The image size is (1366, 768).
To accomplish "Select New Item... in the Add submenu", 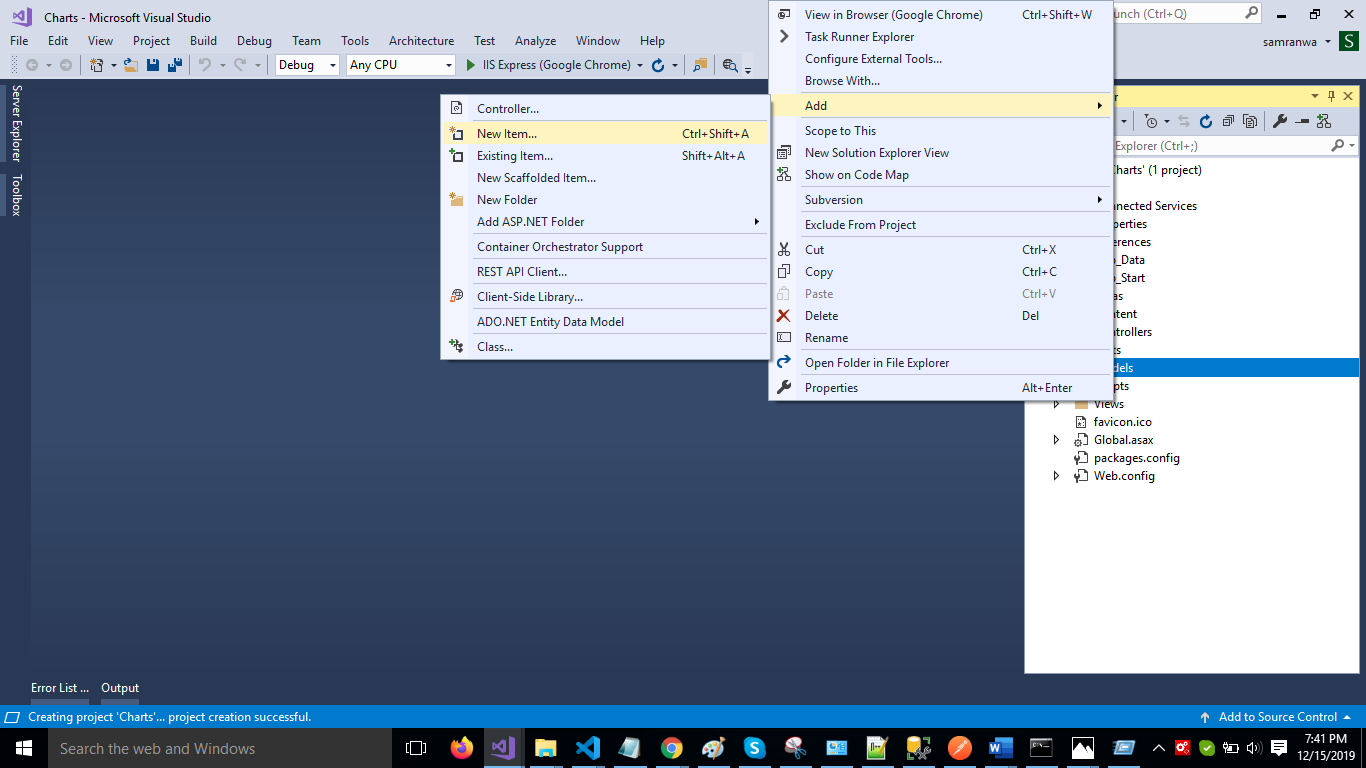I will click(507, 134).
